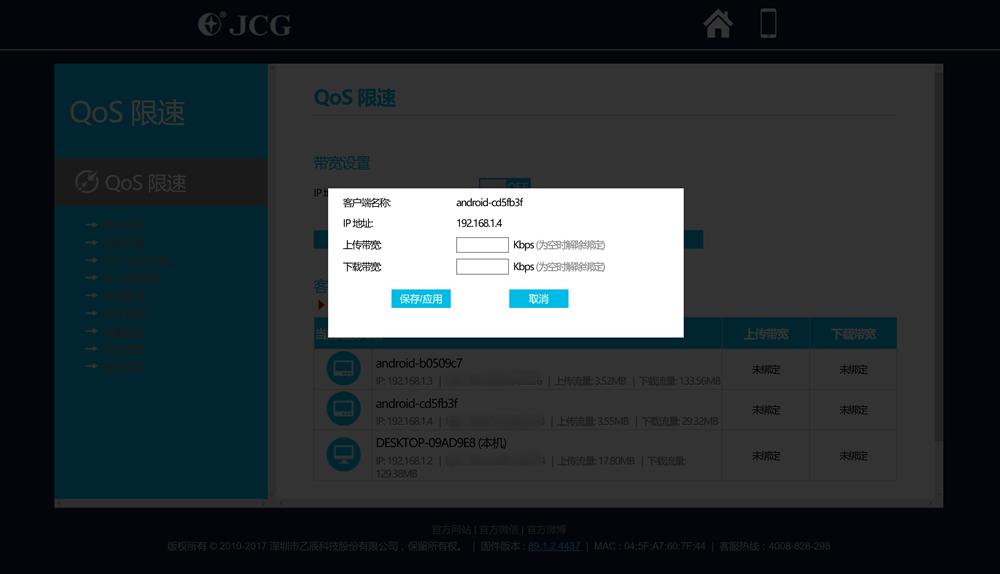Click the upload bandwidth (上传带宽) input field
1000x574 pixels.
click(482, 245)
